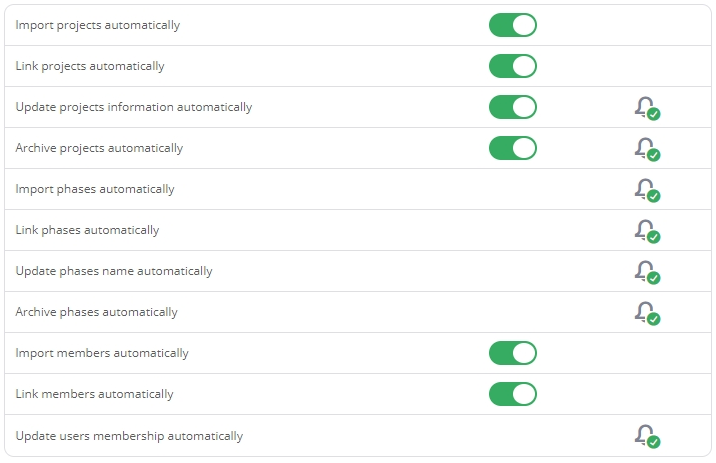The width and height of the screenshot is (716, 463).
Task: Click the Update phases name automatically label
Action: [x=114, y=271]
